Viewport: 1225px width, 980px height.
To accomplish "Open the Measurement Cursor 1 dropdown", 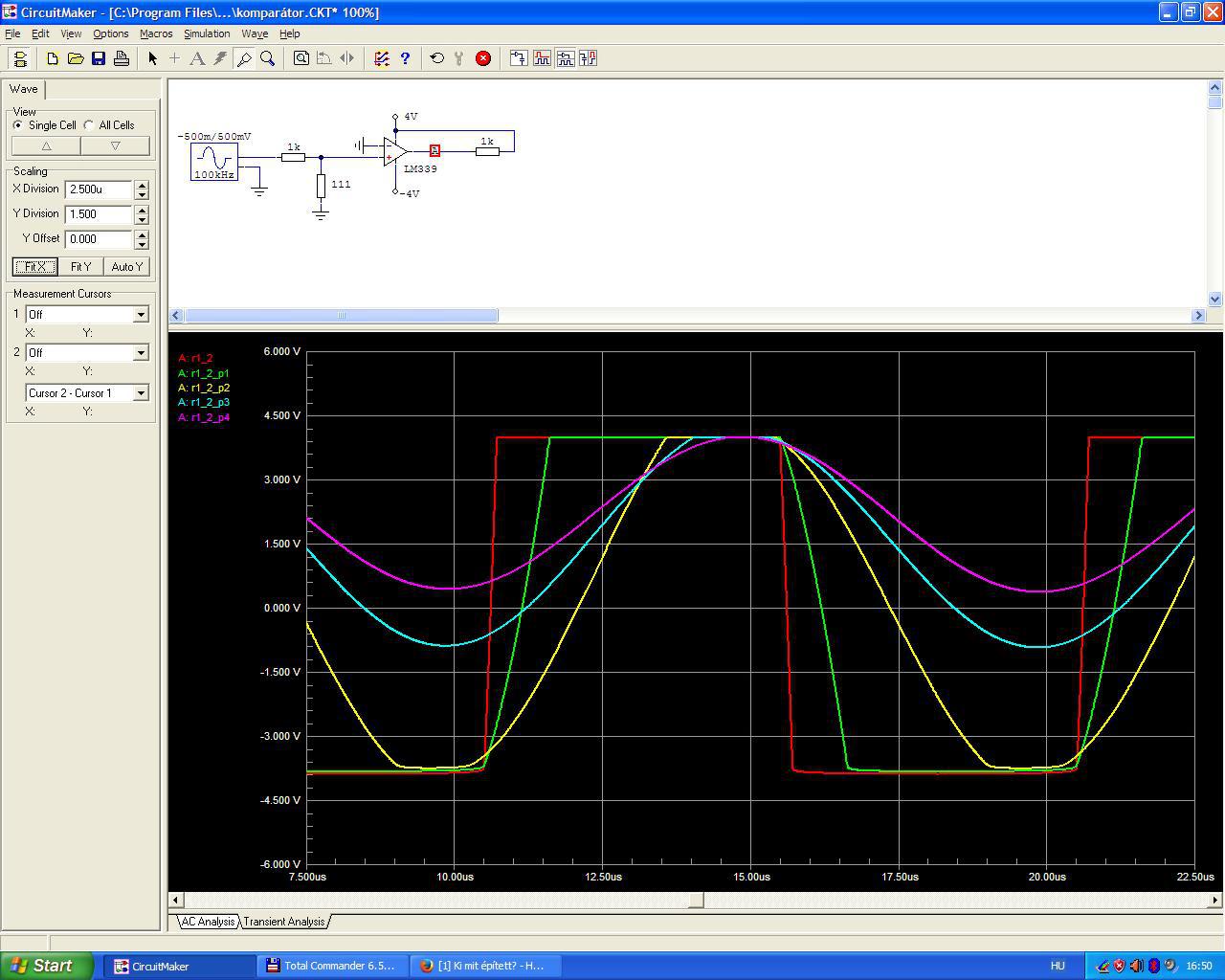I will click(141, 315).
